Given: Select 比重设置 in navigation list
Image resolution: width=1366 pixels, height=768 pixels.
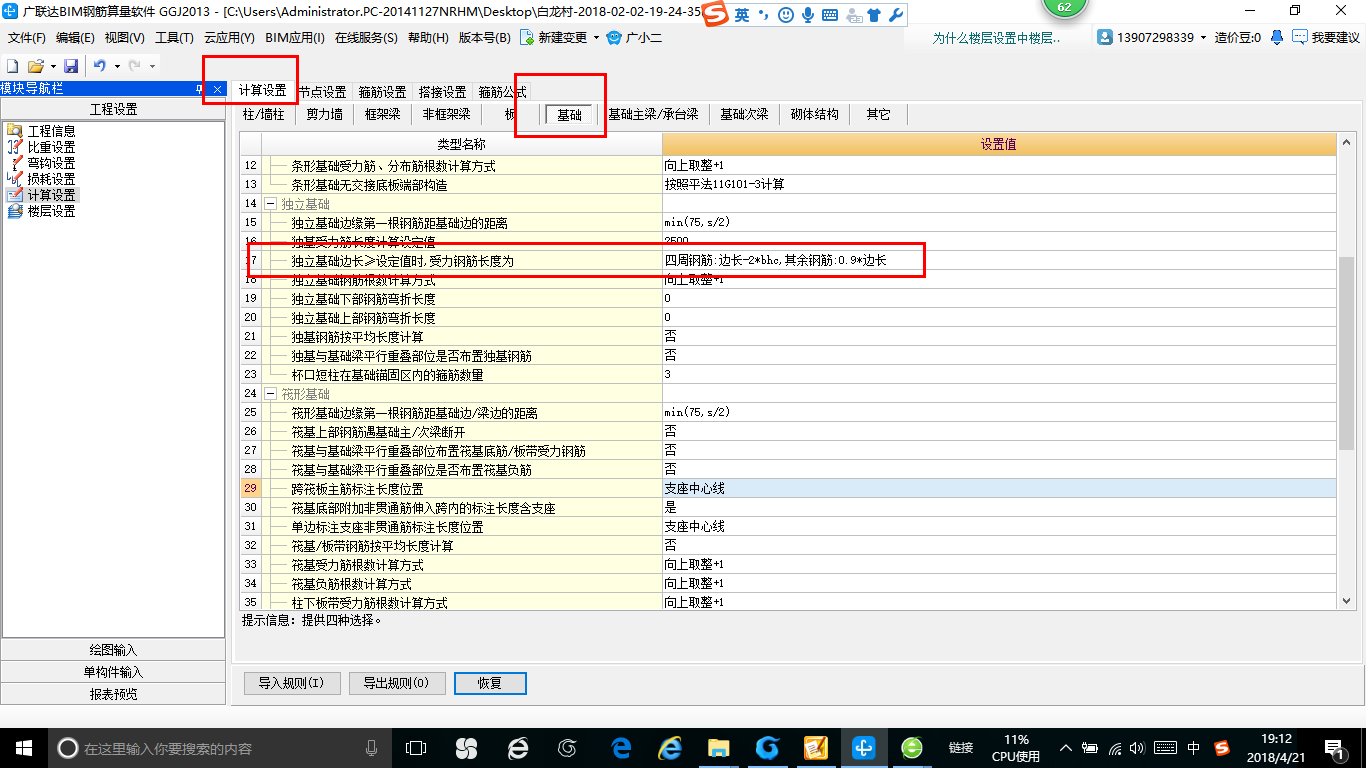Looking at the screenshot, I should (50, 147).
